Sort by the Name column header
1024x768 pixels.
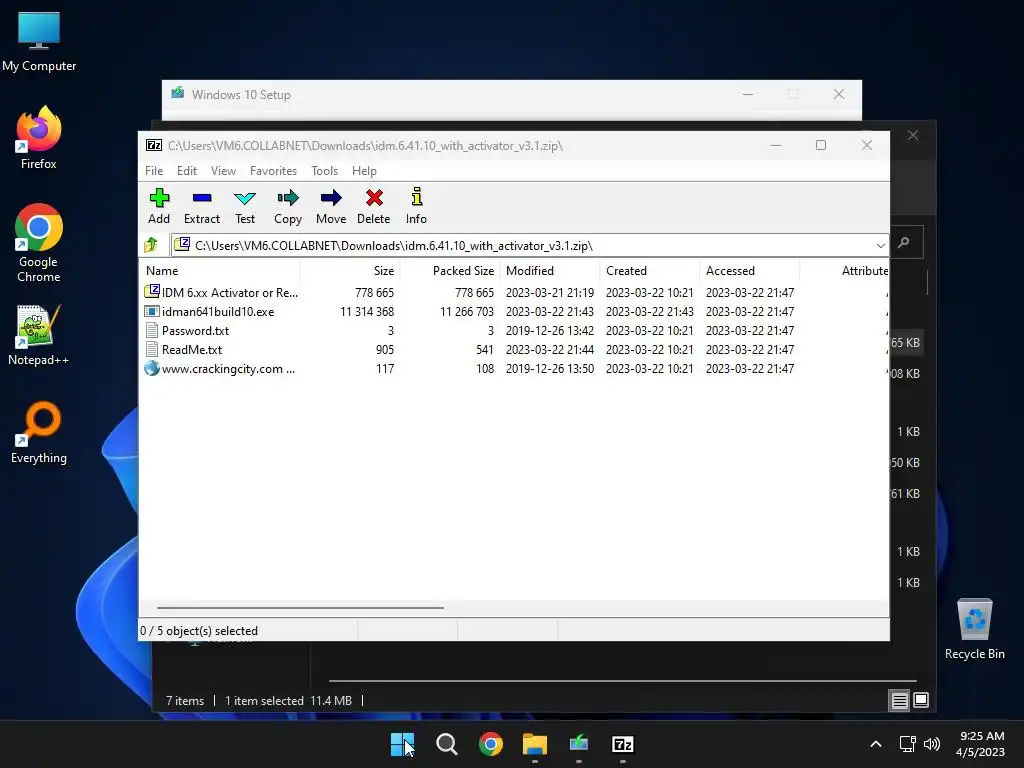pos(219,270)
